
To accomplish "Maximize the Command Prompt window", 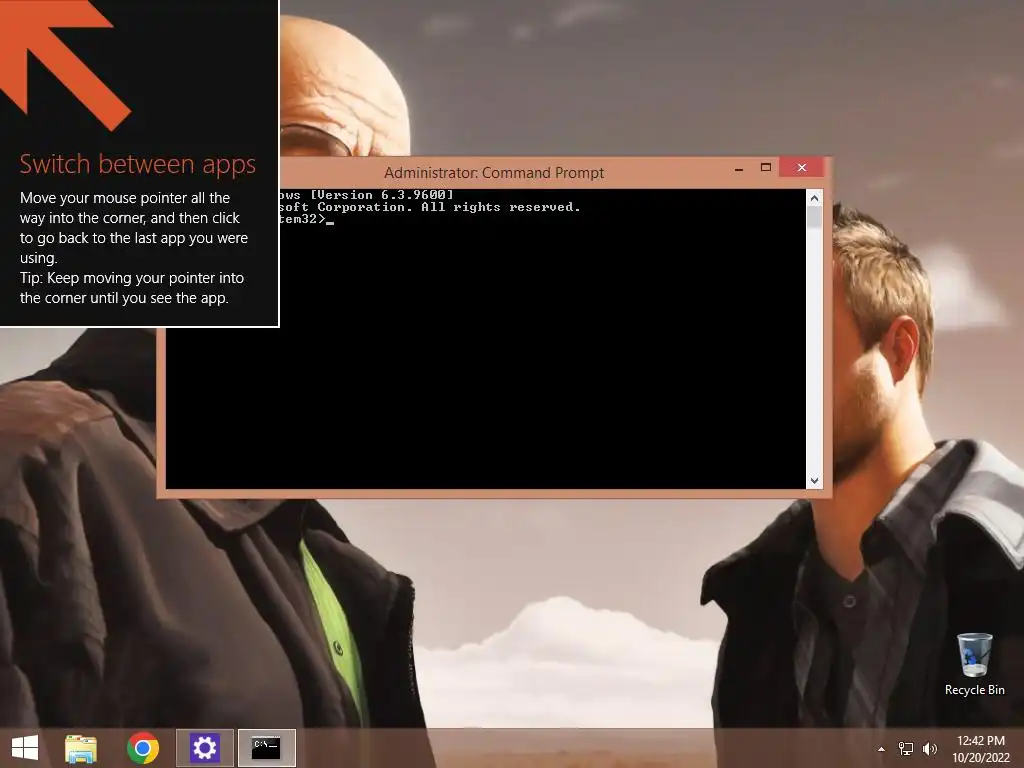I will click(x=766, y=168).
